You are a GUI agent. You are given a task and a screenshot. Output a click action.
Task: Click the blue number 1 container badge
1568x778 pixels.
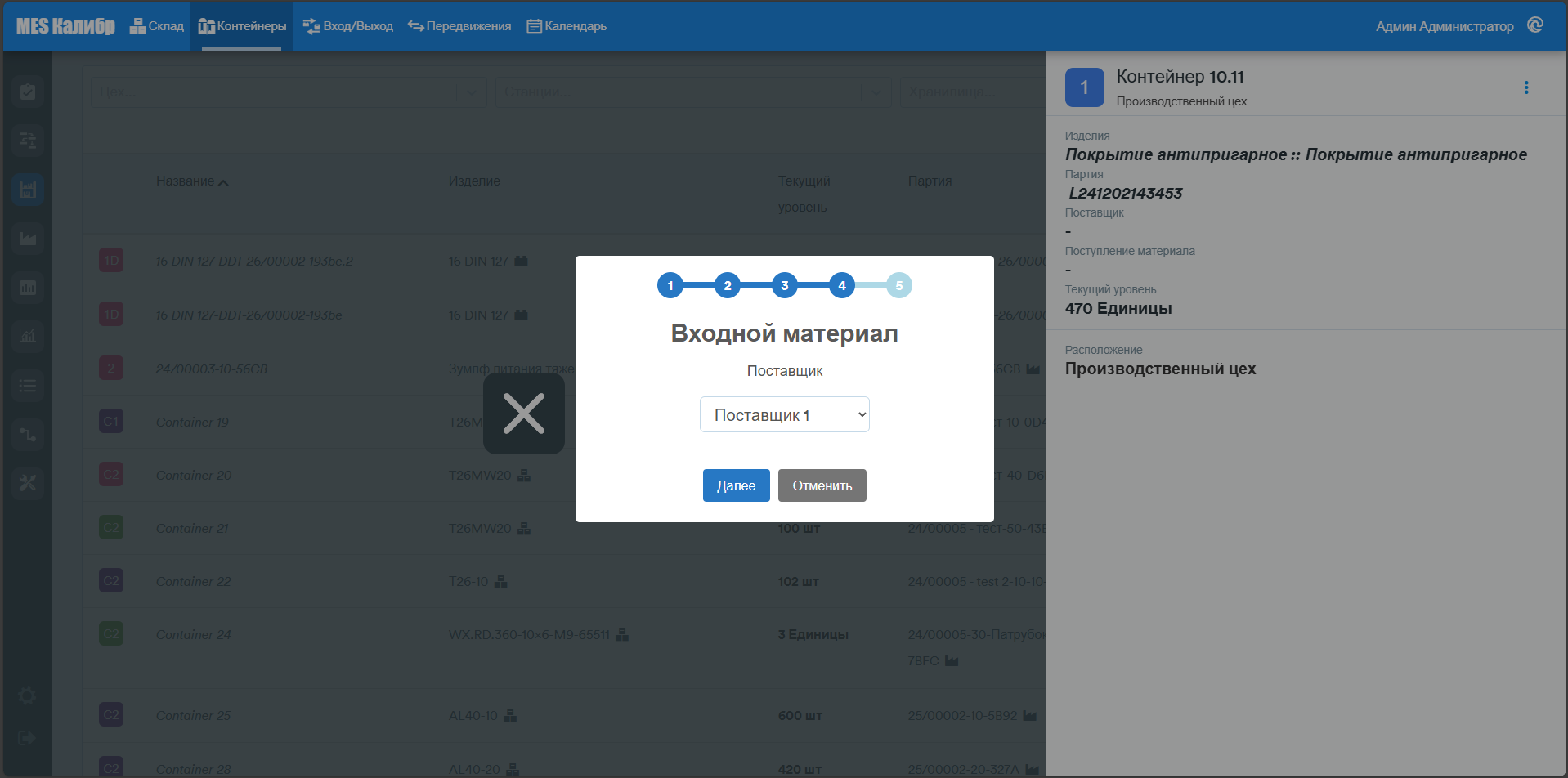pyautogui.click(x=1084, y=87)
